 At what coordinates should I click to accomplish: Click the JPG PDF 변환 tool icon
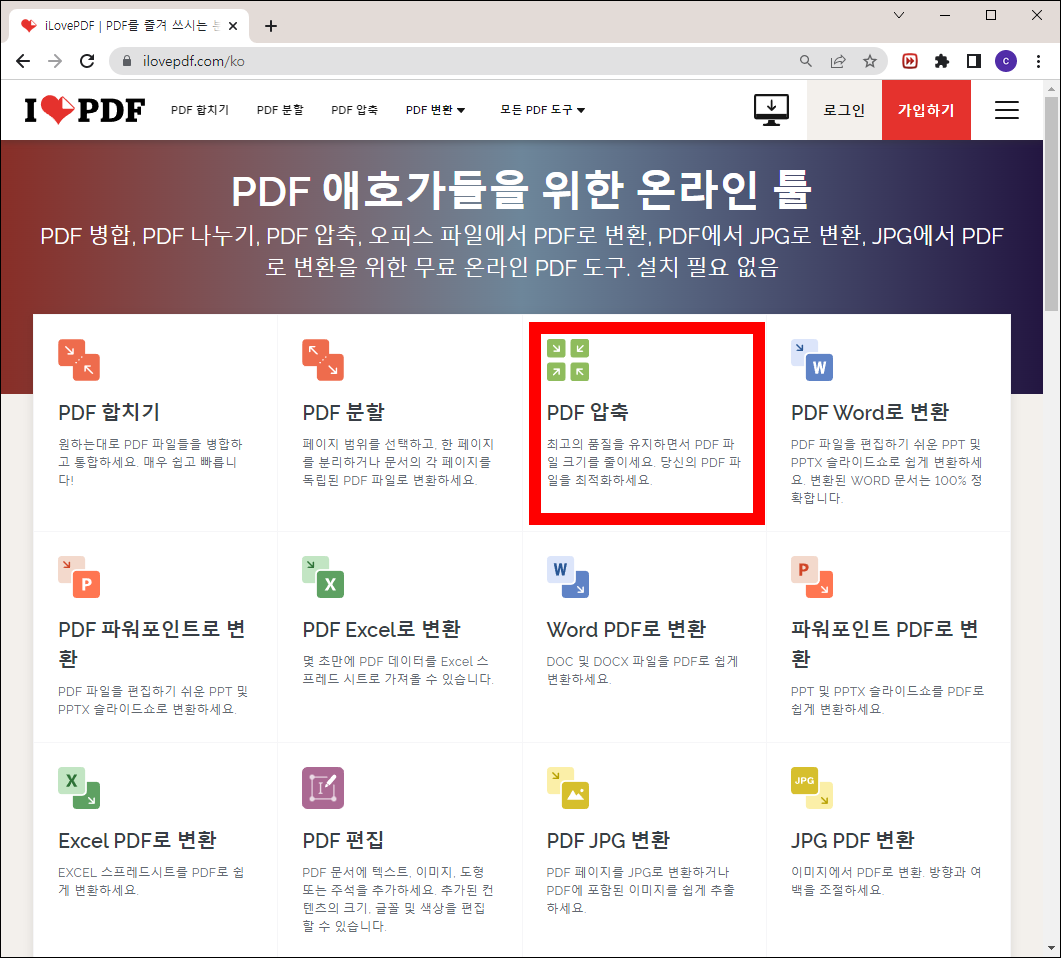[812, 788]
